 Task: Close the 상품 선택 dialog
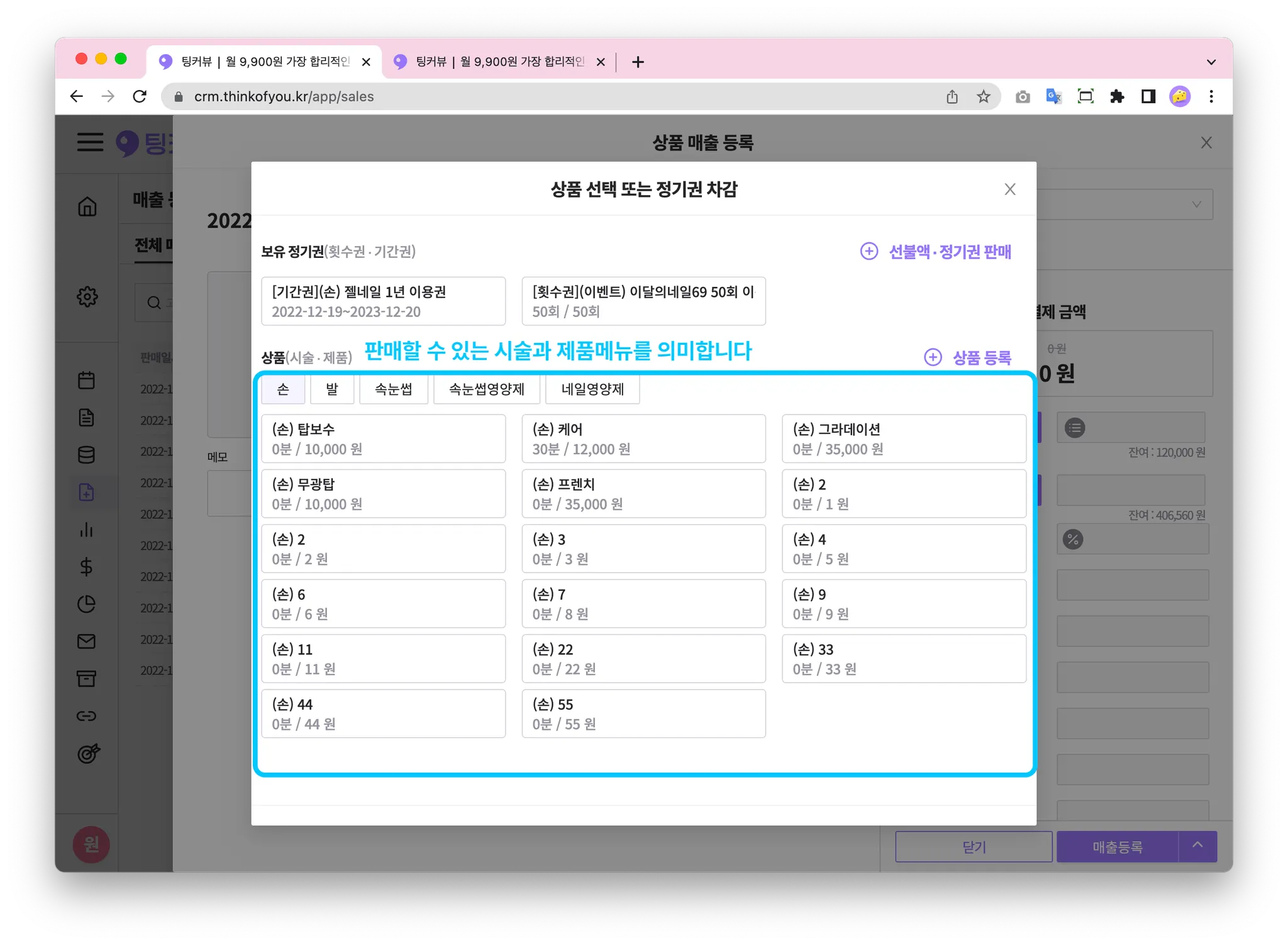click(1010, 189)
